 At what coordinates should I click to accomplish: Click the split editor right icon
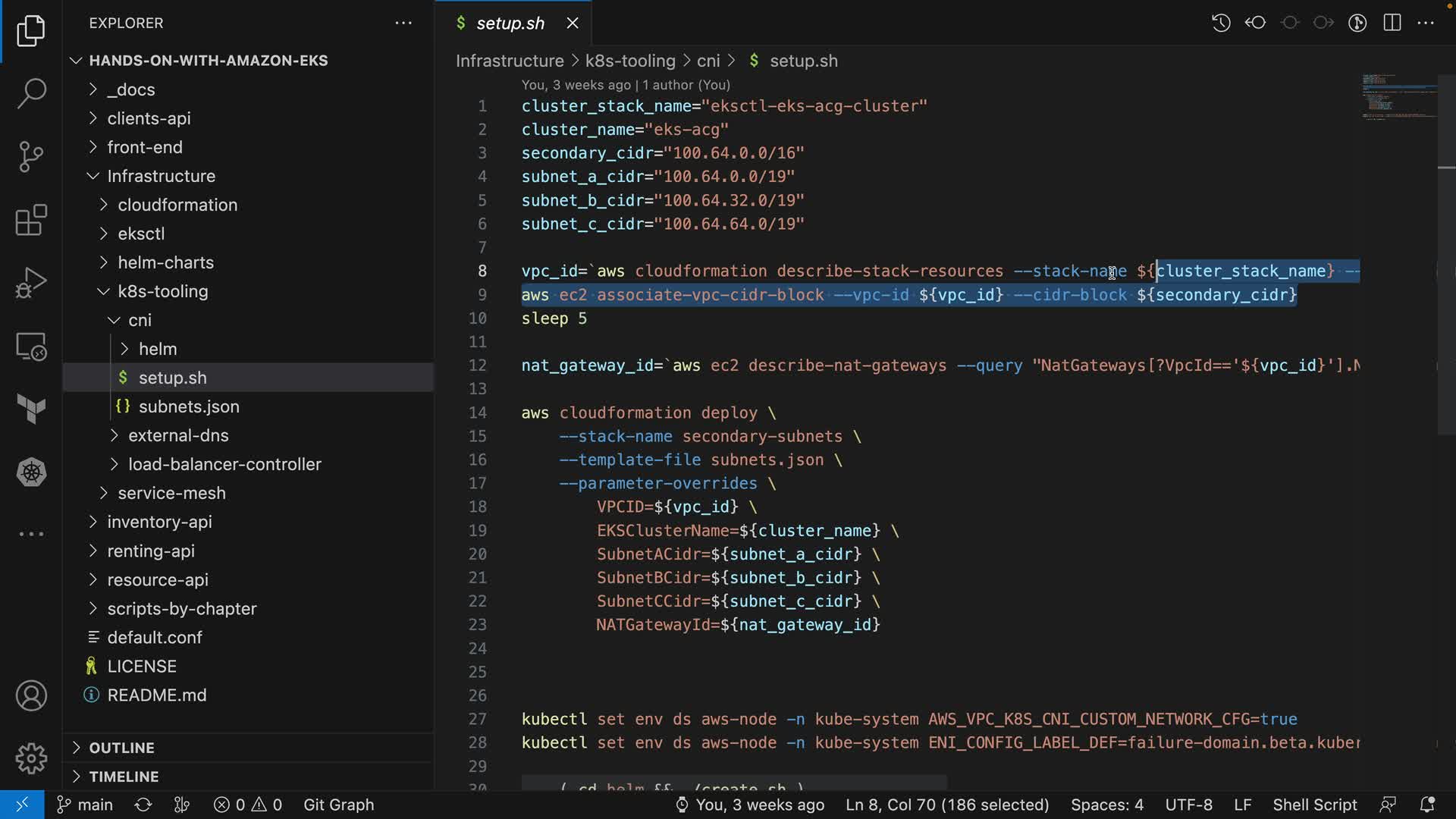[x=1392, y=23]
